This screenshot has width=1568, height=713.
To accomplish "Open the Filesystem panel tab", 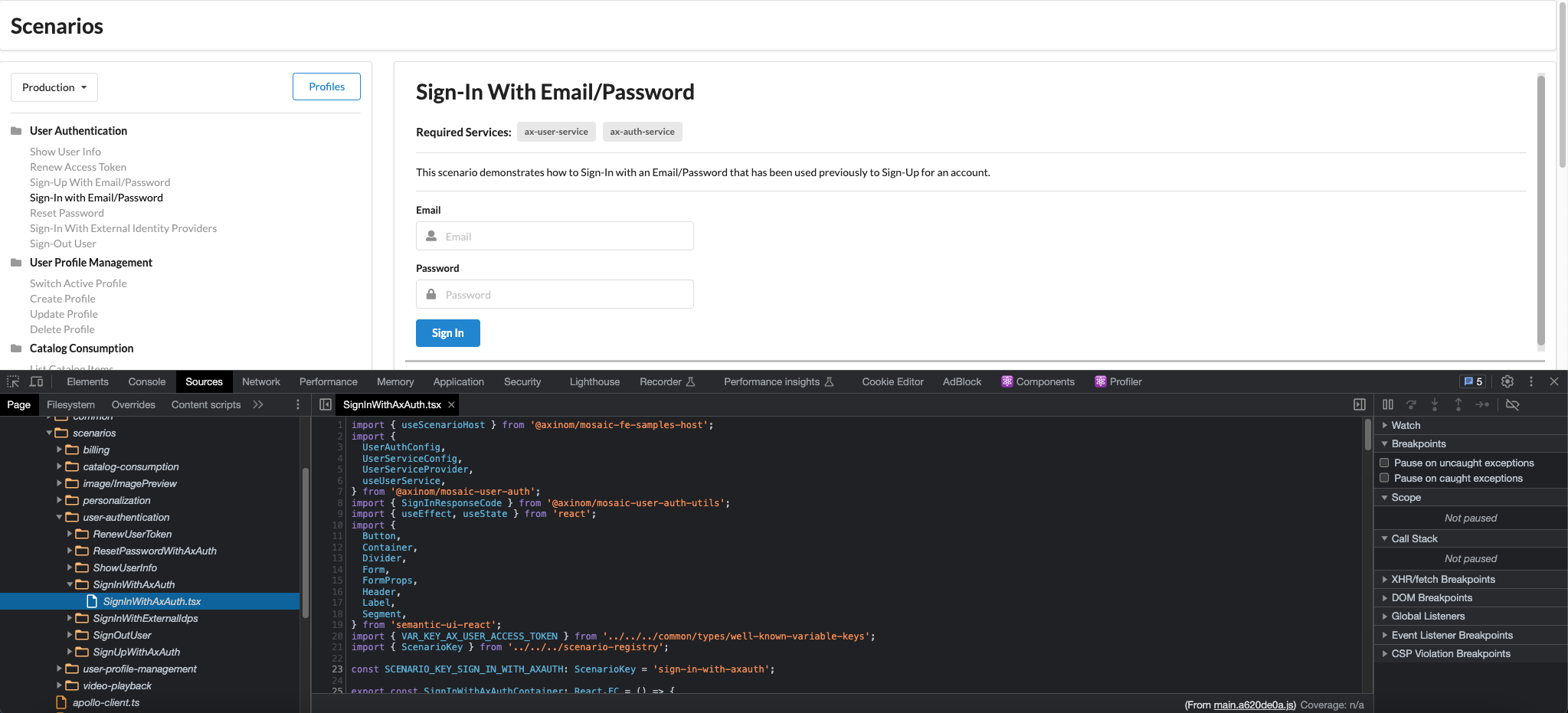I will coord(70,404).
